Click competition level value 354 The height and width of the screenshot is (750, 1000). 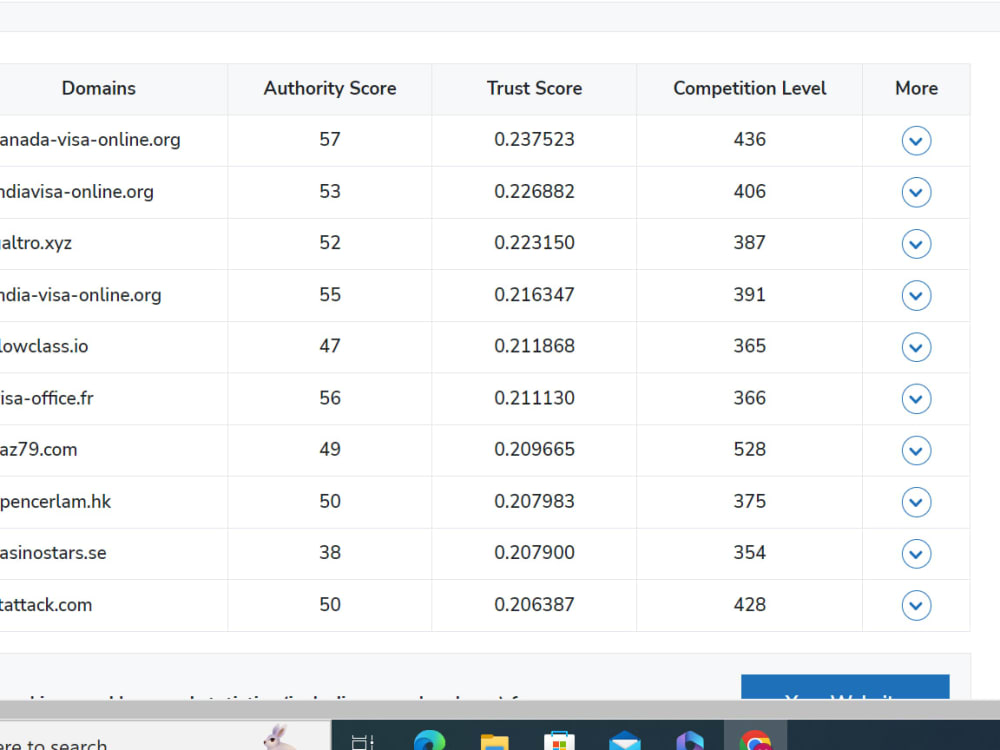pyautogui.click(x=749, y=553)
